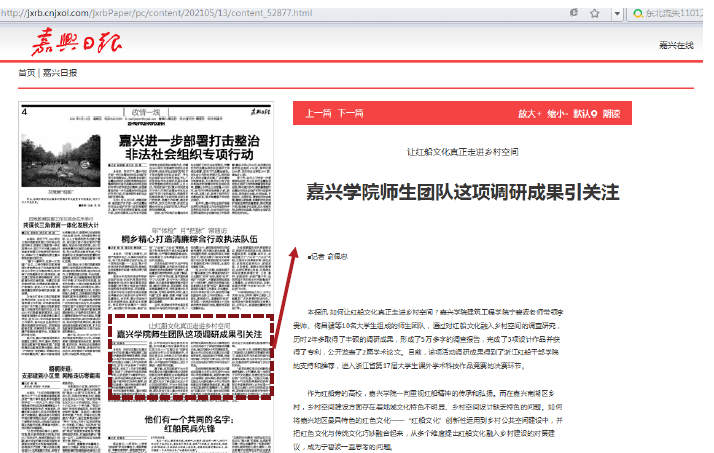
Task: Open 嘉兴在线 link at top right
Action: tap(676, 46)
